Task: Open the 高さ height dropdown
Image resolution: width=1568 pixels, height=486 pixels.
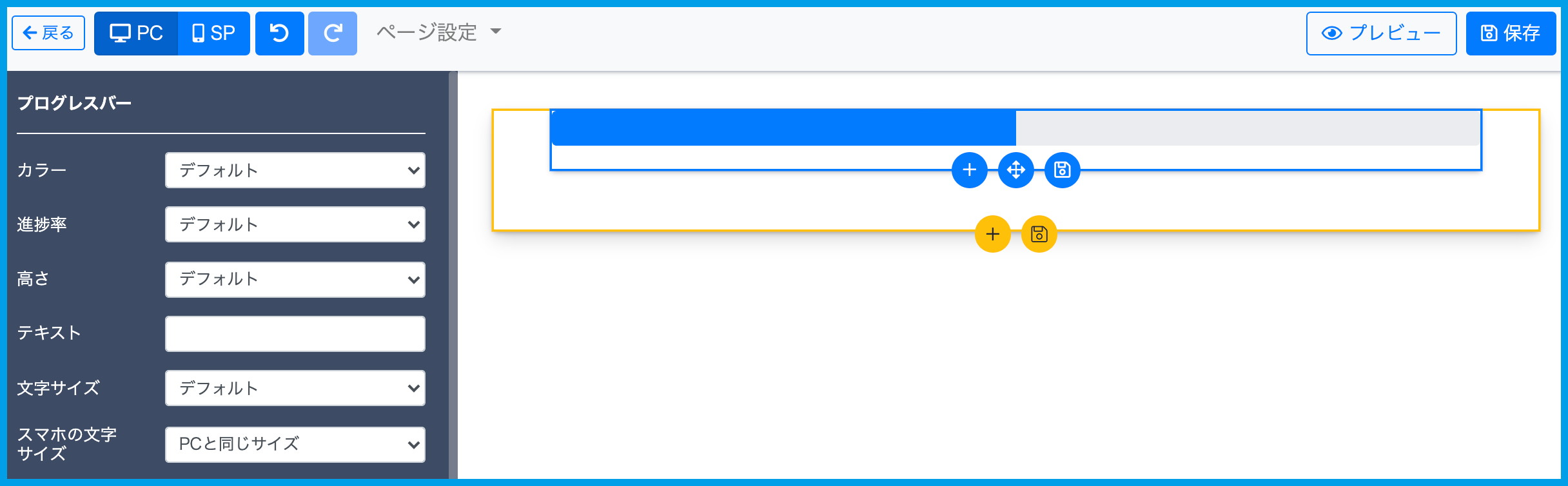Action: 295,279
